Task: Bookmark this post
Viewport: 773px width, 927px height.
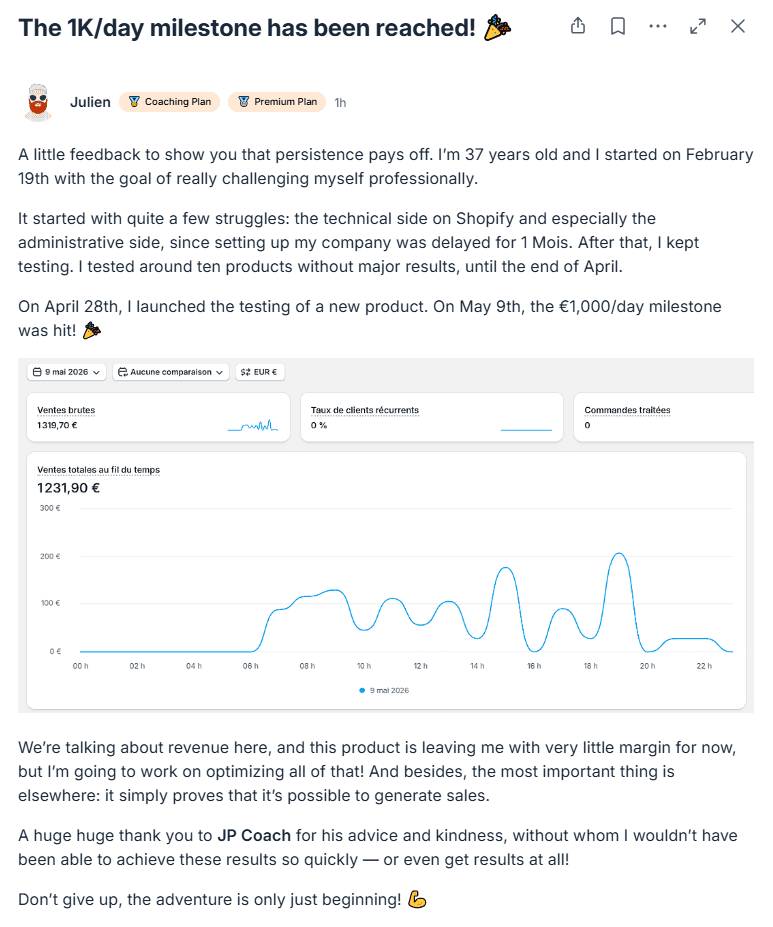Action: click(x=618, y=26)
